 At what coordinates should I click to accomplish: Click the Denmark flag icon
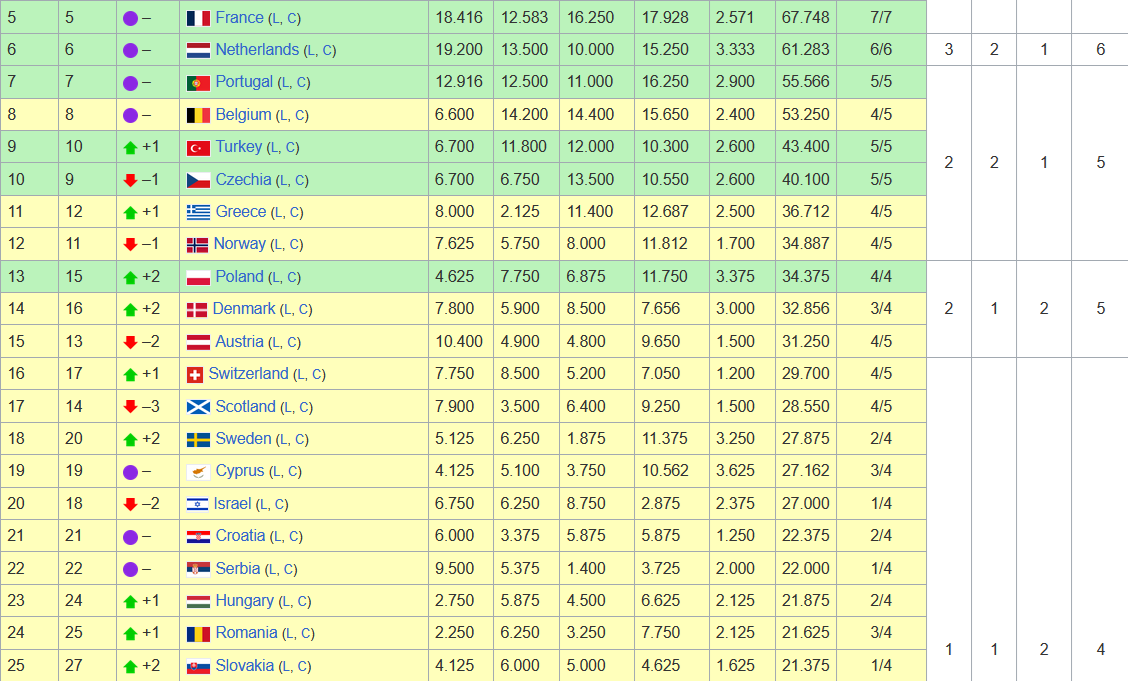(x=196, y=309)
